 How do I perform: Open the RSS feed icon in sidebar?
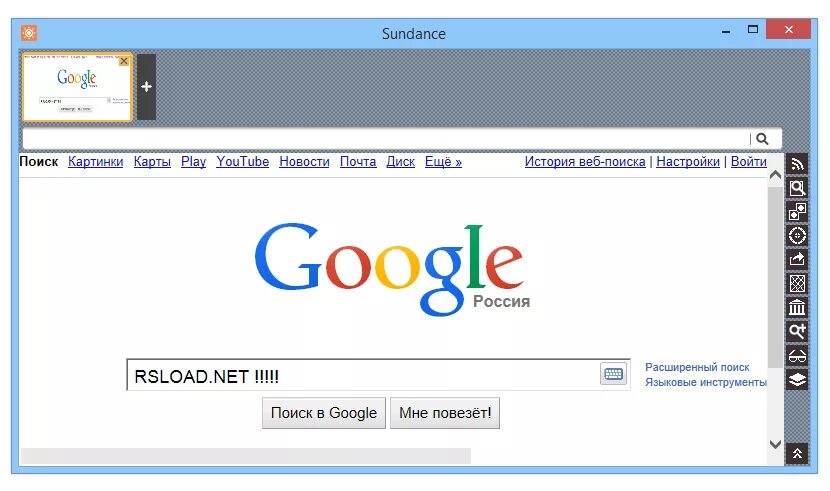tap(797, 164)
